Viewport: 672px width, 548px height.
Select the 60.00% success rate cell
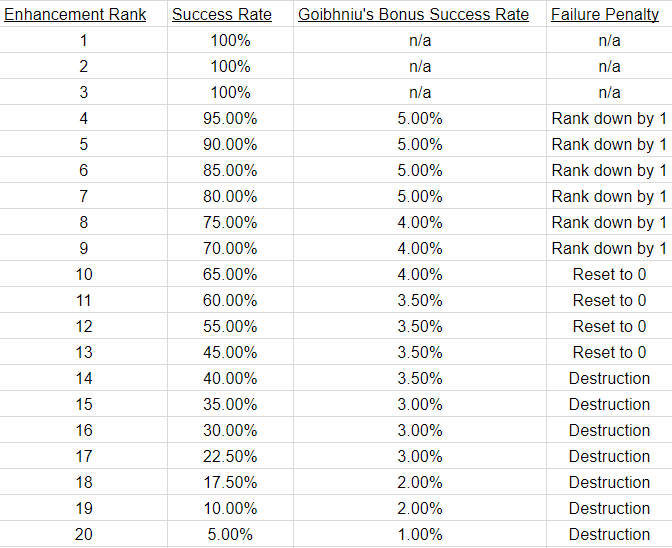point(230,300)
